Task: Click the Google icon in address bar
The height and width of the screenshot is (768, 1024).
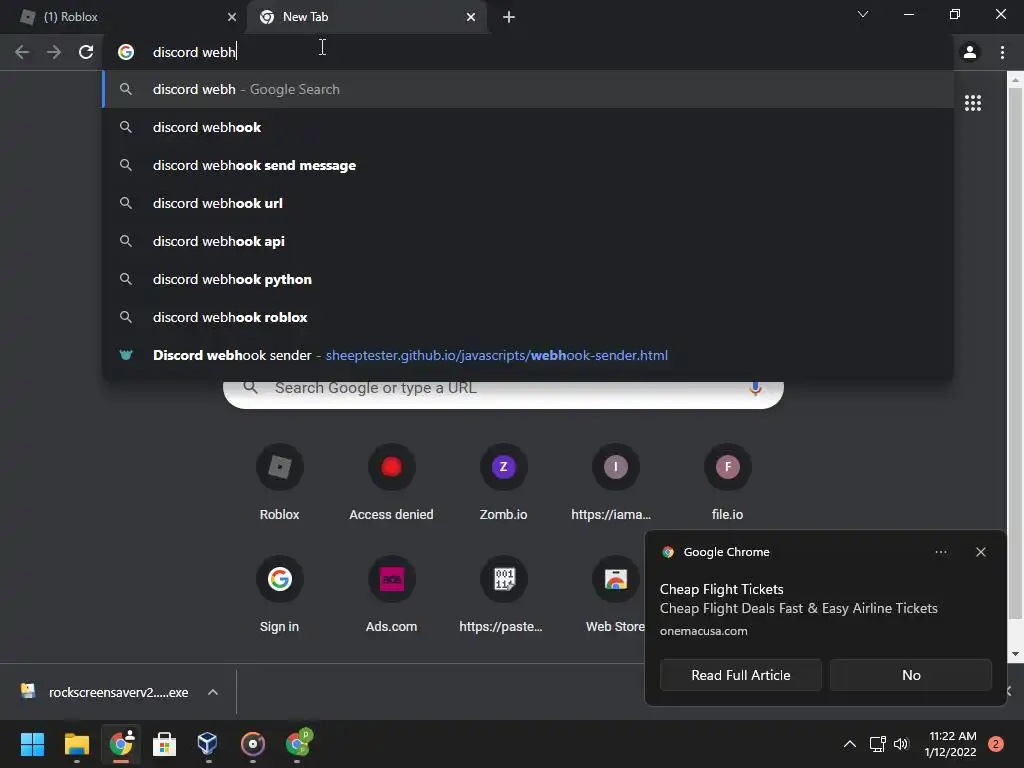Action: tap(126, 52)
